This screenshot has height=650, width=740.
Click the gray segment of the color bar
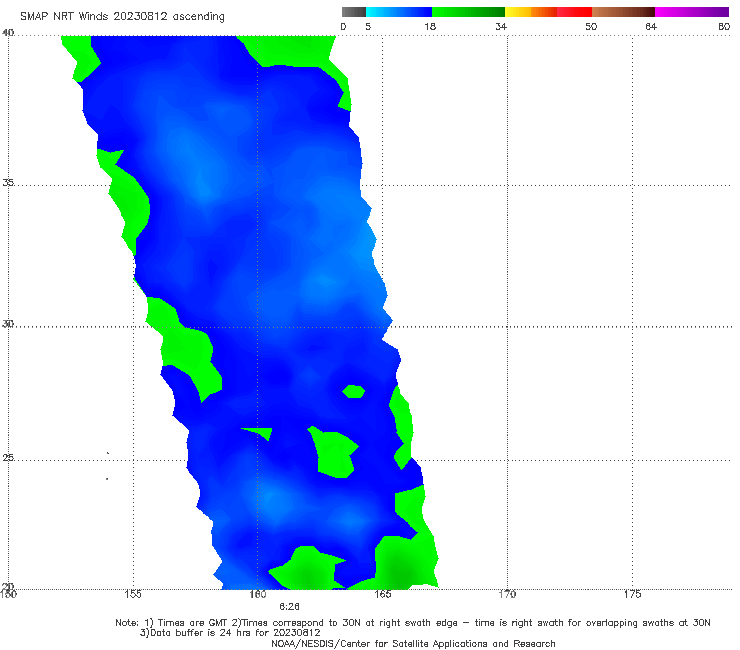tap(353, 12)
